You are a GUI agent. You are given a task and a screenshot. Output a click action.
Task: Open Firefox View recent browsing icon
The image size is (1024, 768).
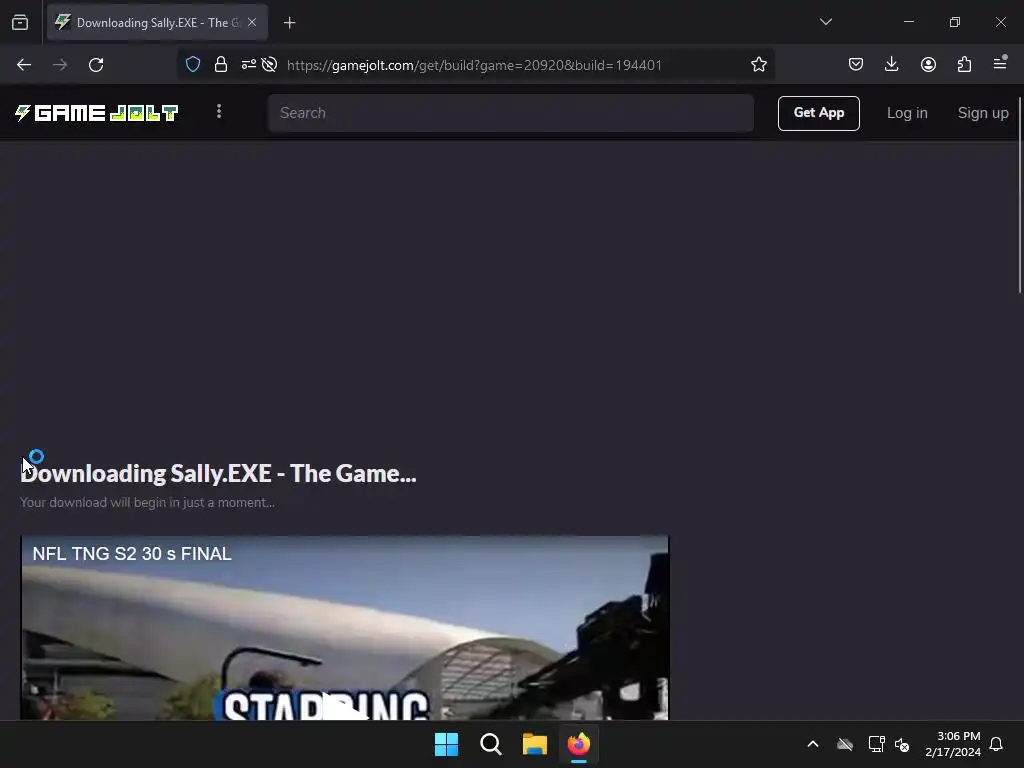(x=20, y=23)
